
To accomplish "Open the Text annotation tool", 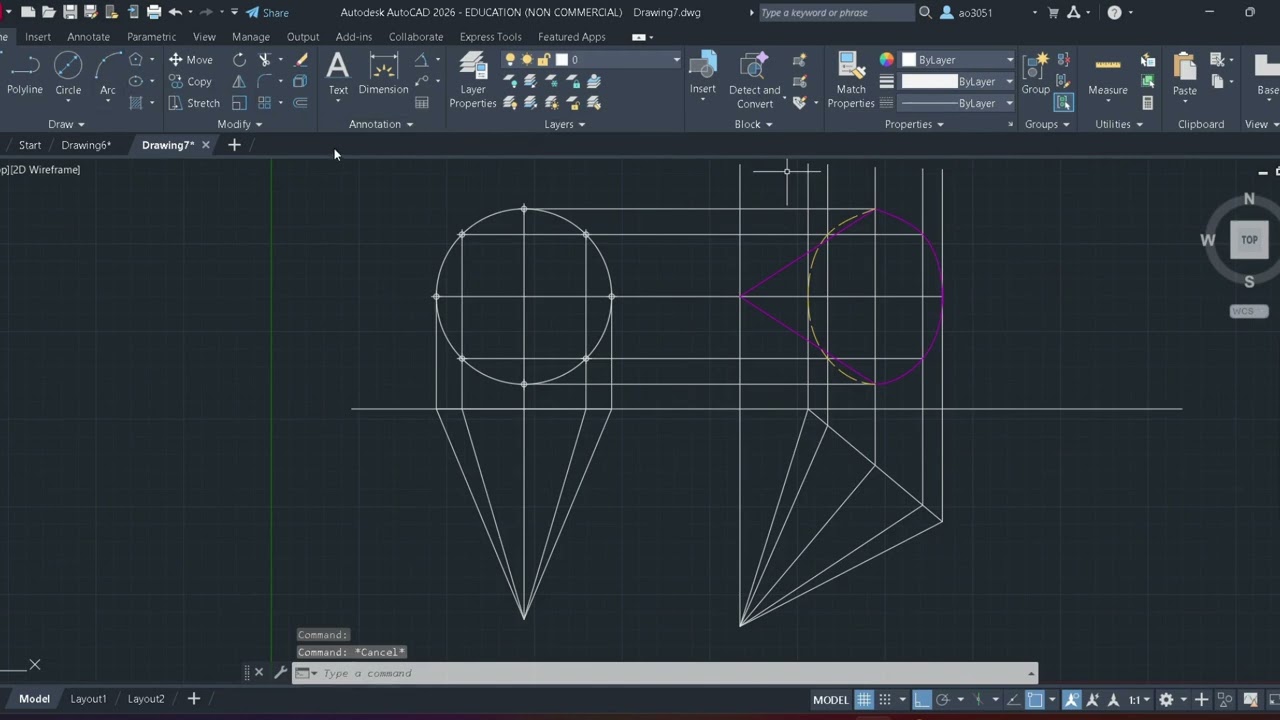I will (x=338, y=75).
